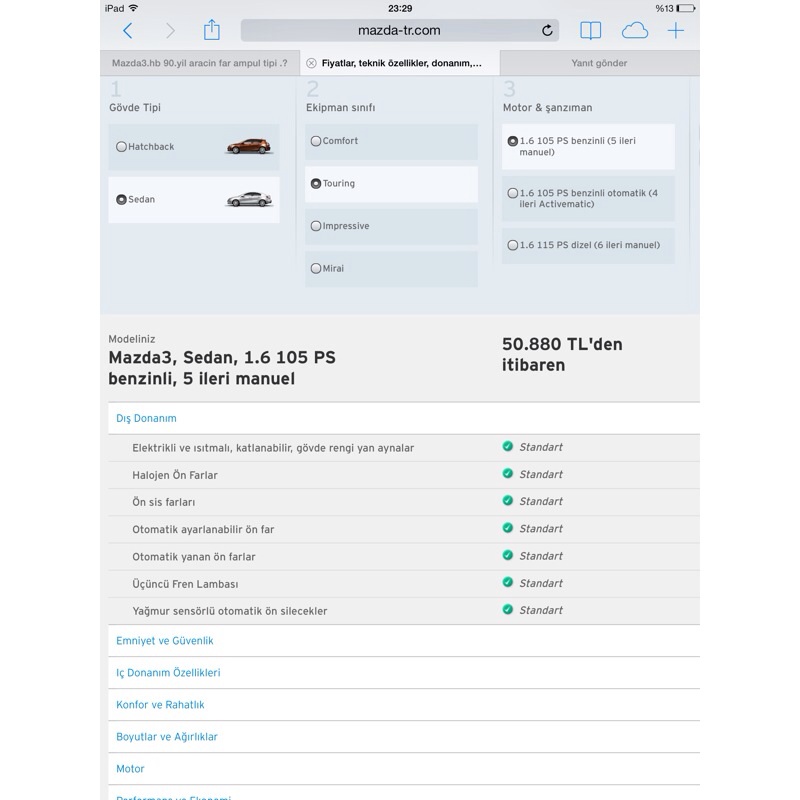
Task: Add a new tab with plus icon
Action: click(x=676, y=31)
